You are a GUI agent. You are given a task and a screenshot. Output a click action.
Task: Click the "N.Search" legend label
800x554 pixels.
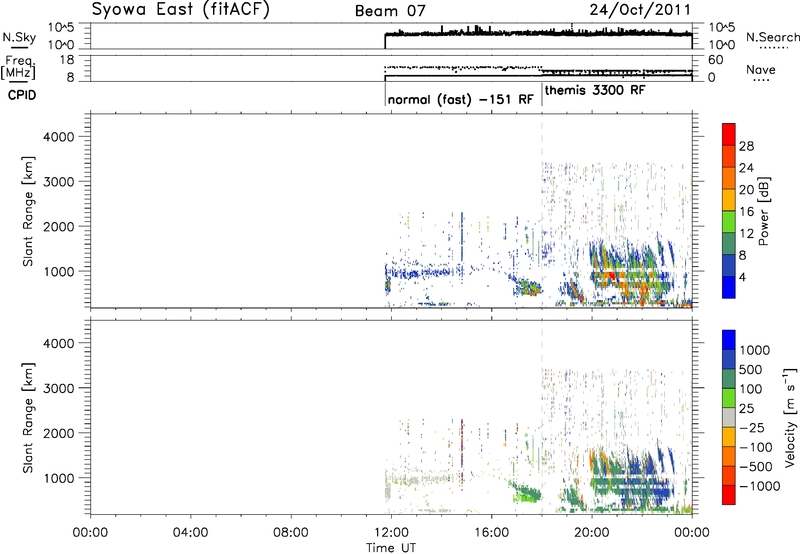[x=773, y=37]
